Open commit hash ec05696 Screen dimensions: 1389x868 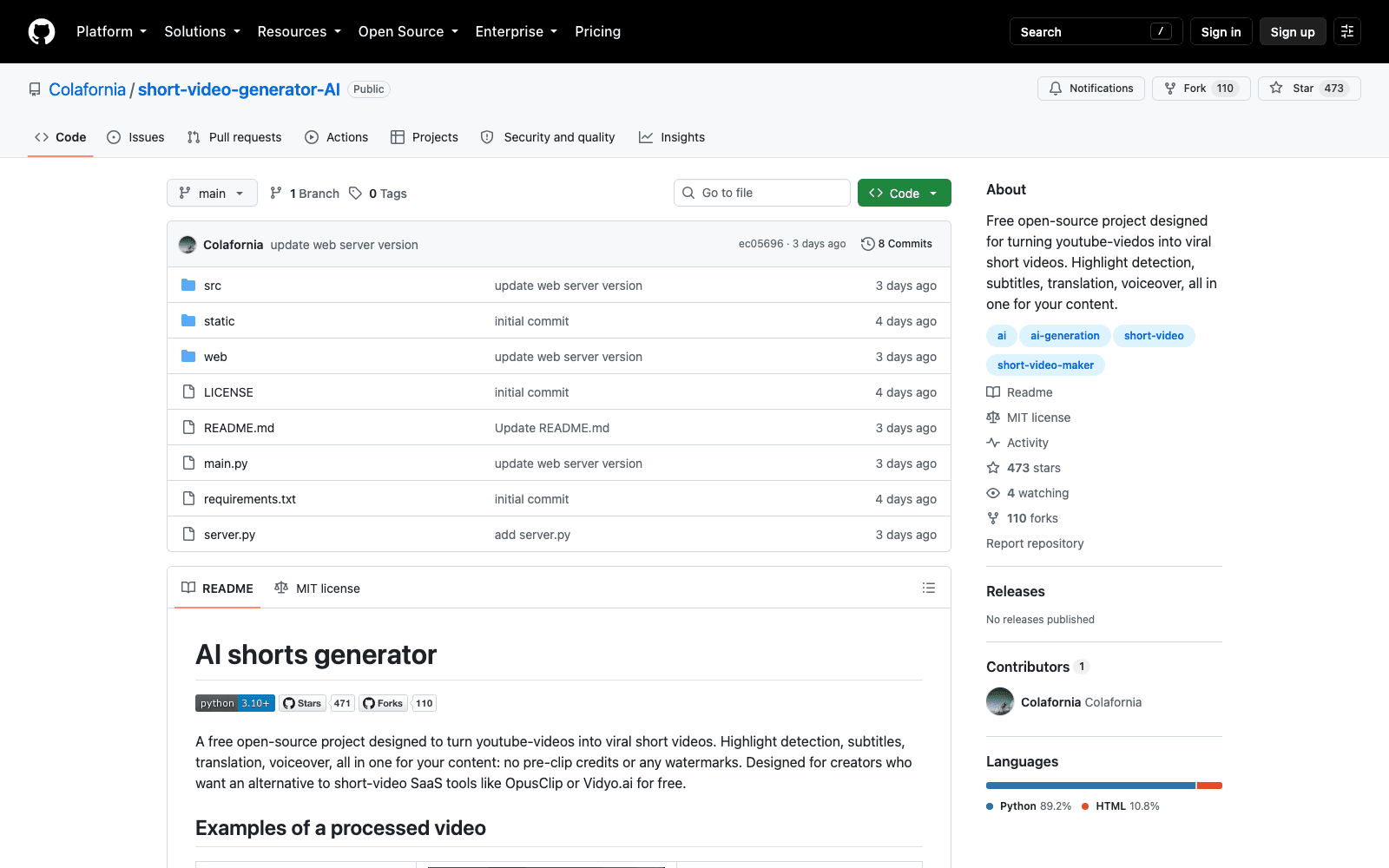tap(760, 244)
